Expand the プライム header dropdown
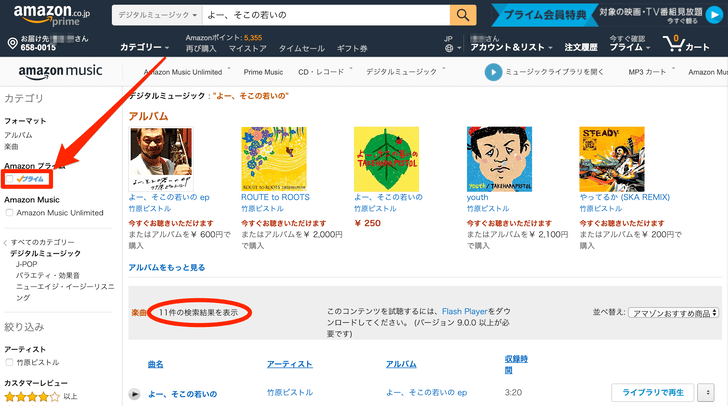Viewport: 728px width, 406px height. click(630, 47)
